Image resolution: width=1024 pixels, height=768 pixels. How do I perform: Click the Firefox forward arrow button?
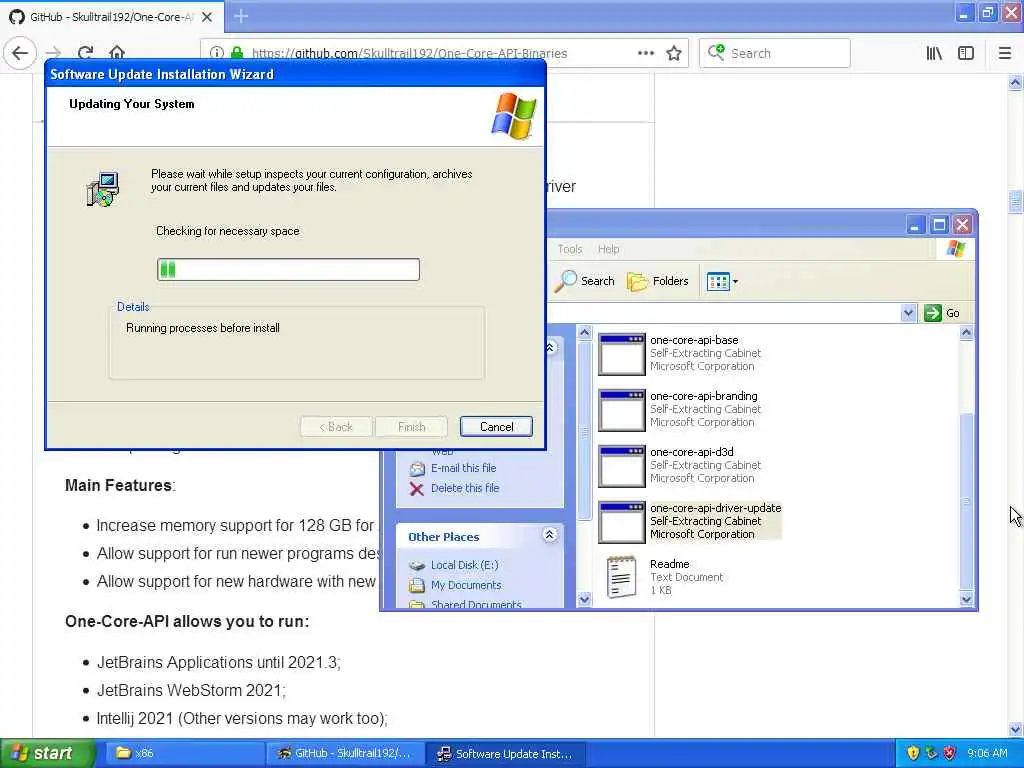(x=54, y=53)
